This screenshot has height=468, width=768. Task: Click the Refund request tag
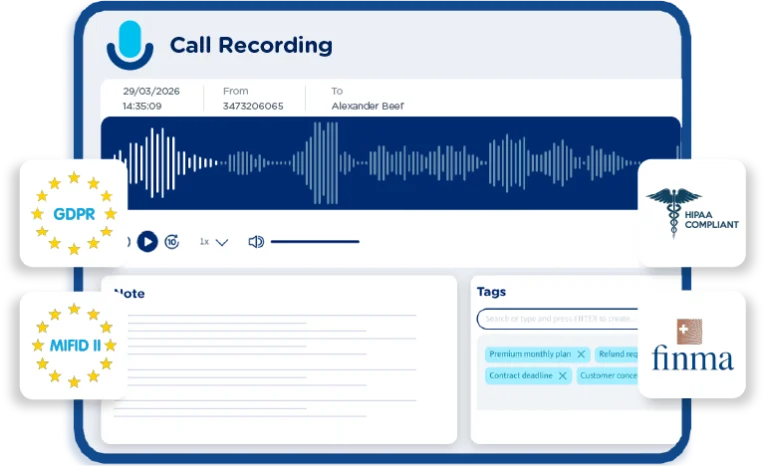point(617,354)
